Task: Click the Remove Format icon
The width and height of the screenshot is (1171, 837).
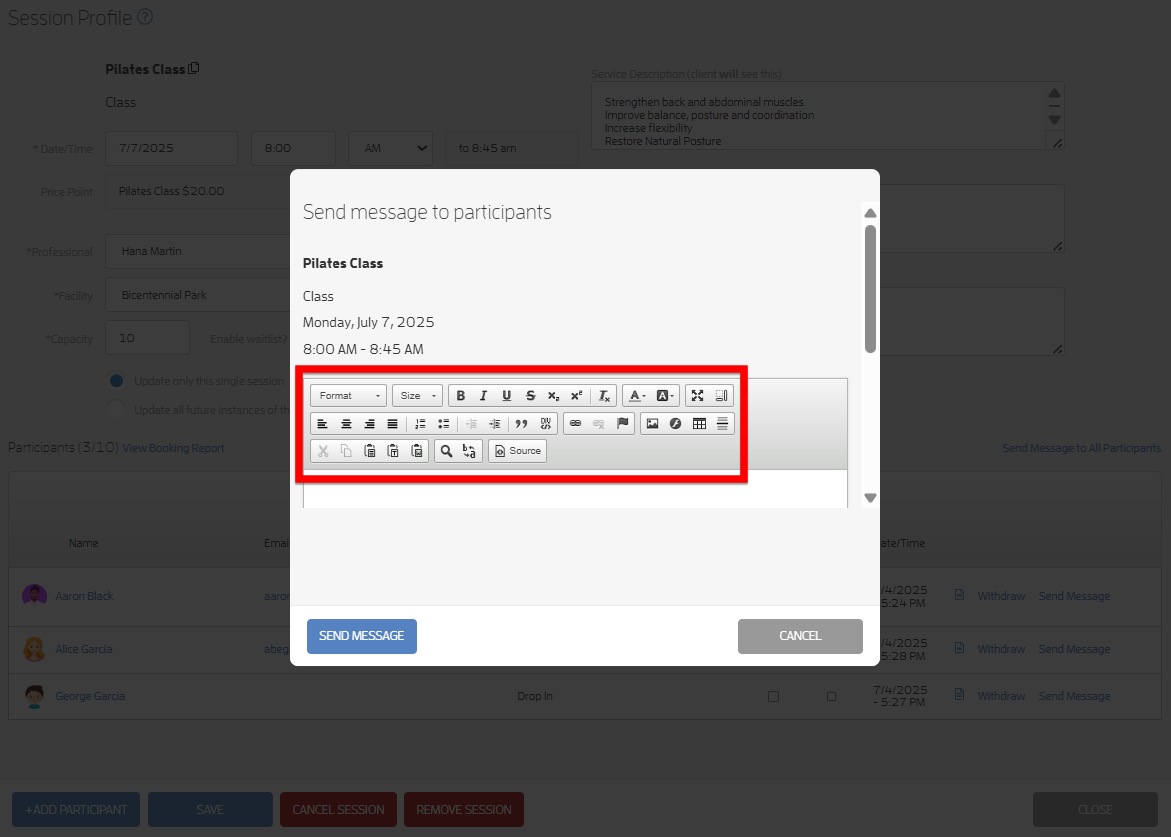Action: click(604, 396)
